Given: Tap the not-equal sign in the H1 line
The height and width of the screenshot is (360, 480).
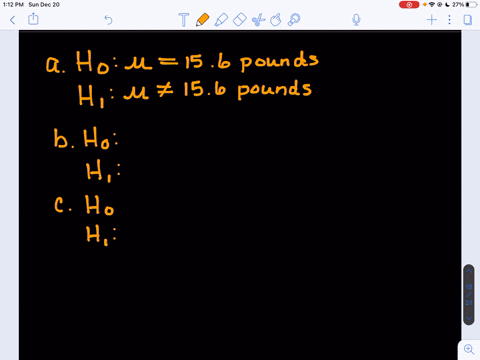Looking at the screenshot, I should pyautogui.click(x=165, y=89).
